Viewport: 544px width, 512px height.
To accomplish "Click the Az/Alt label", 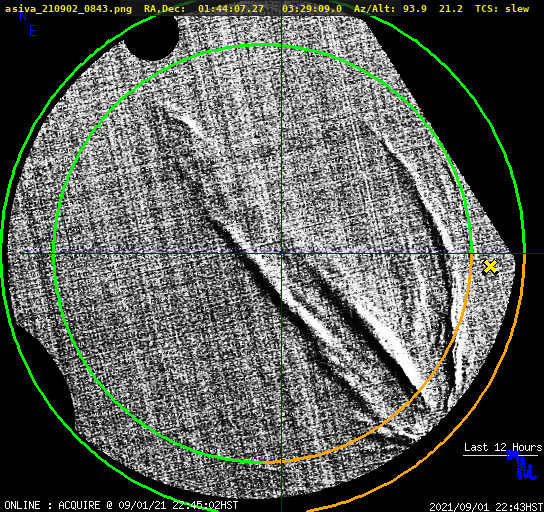I will click(x=375, y=9).
